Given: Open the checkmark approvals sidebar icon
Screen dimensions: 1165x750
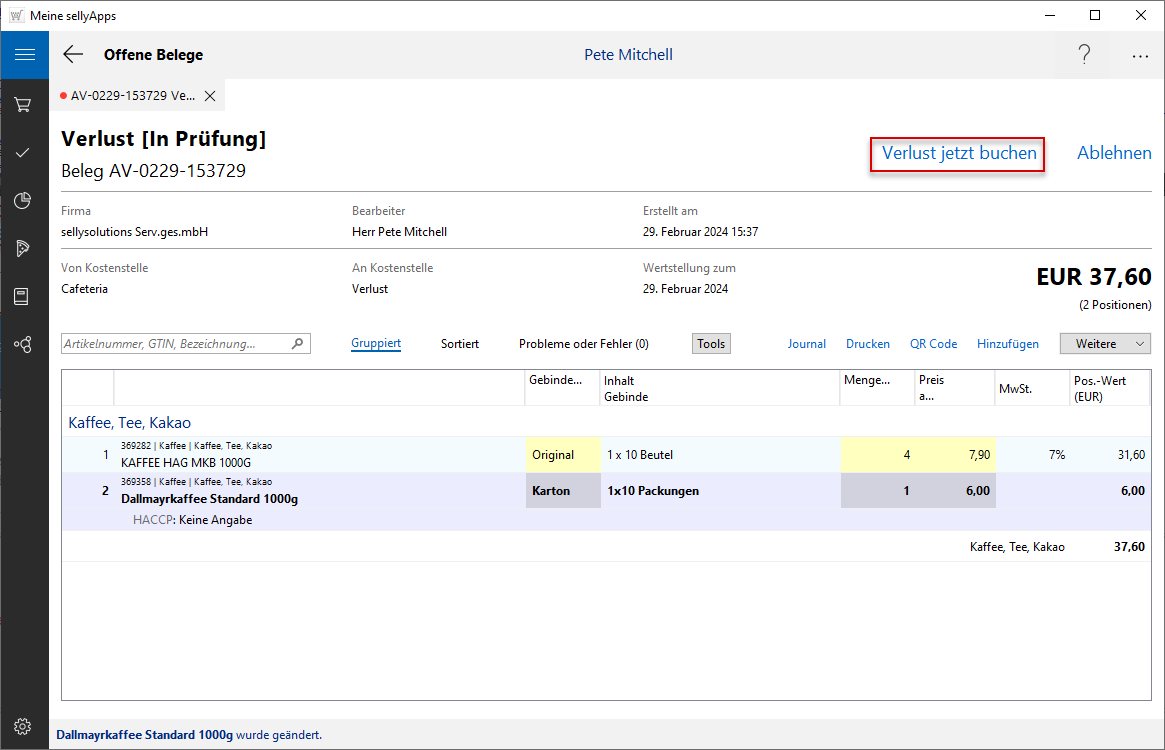Looking at the screenshot, I should pyautogui.click(x=23, y=152).
